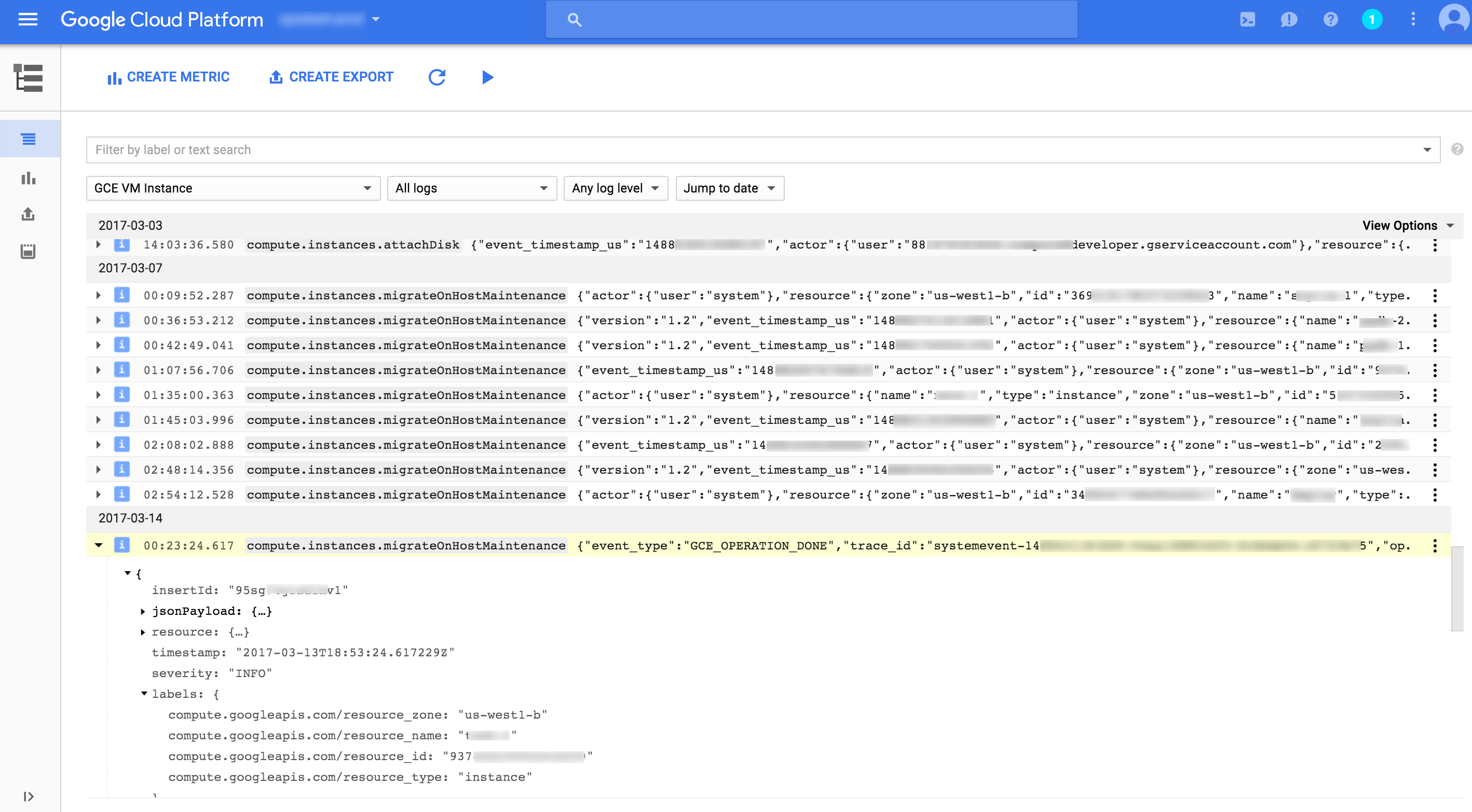Screen dimensions: 1472x812
Task: Click CREATE METRIC button
Action: point(169,77)
